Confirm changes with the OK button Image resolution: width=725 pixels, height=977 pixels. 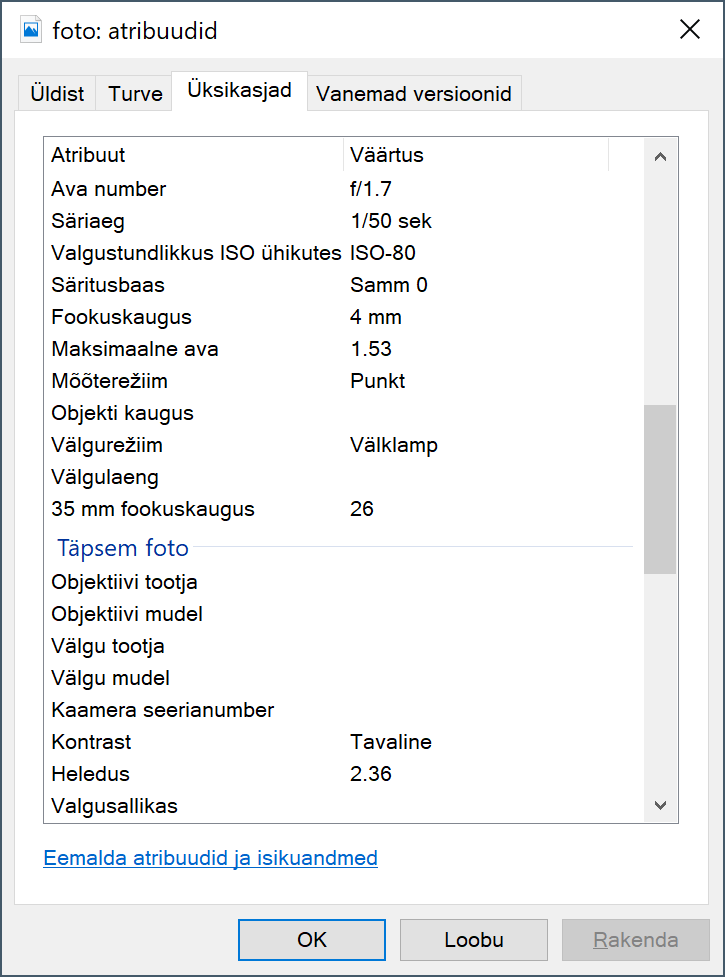coord(311,939)
